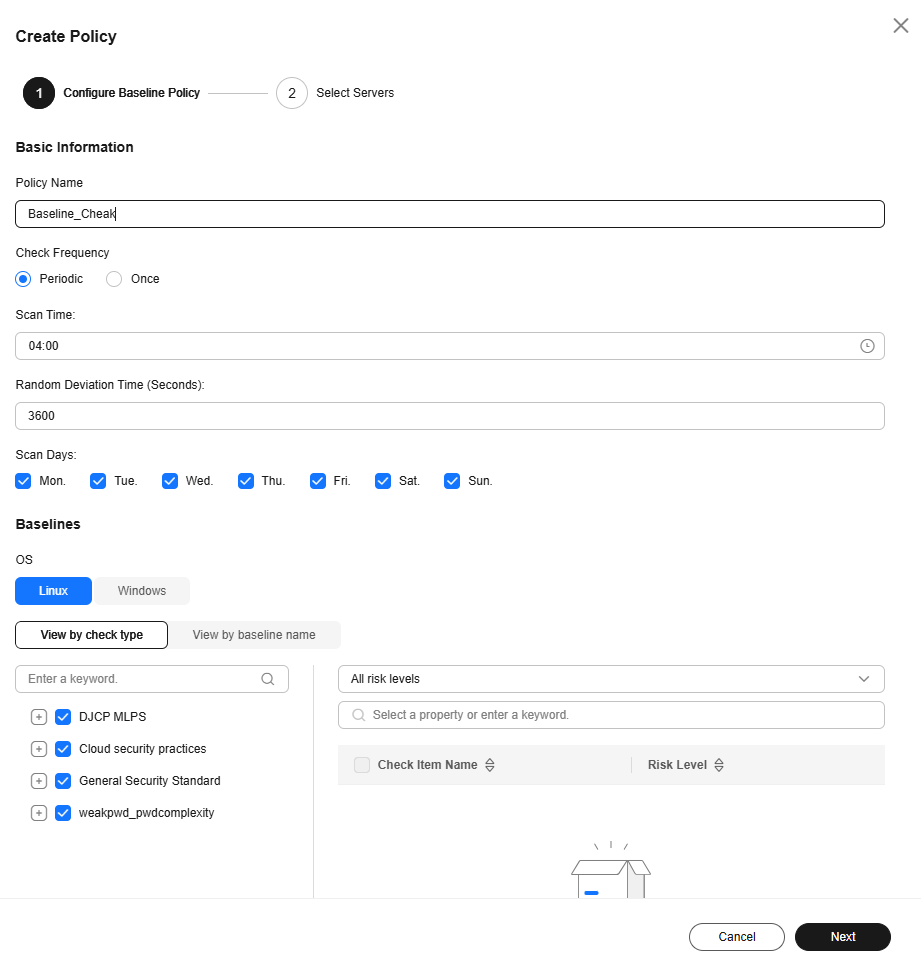Open the All risk levels dropdown

tap(611, 679)
